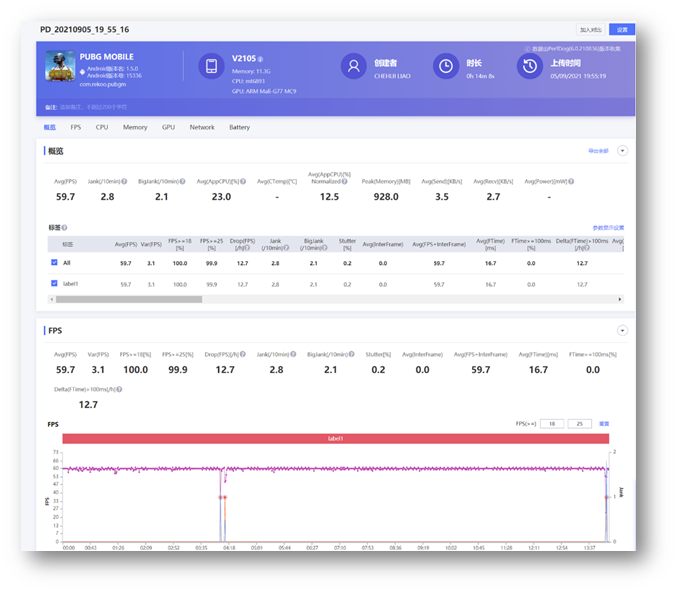Click the blue settings button at top right
Screen dimensions: 678x593
[622, 30]
